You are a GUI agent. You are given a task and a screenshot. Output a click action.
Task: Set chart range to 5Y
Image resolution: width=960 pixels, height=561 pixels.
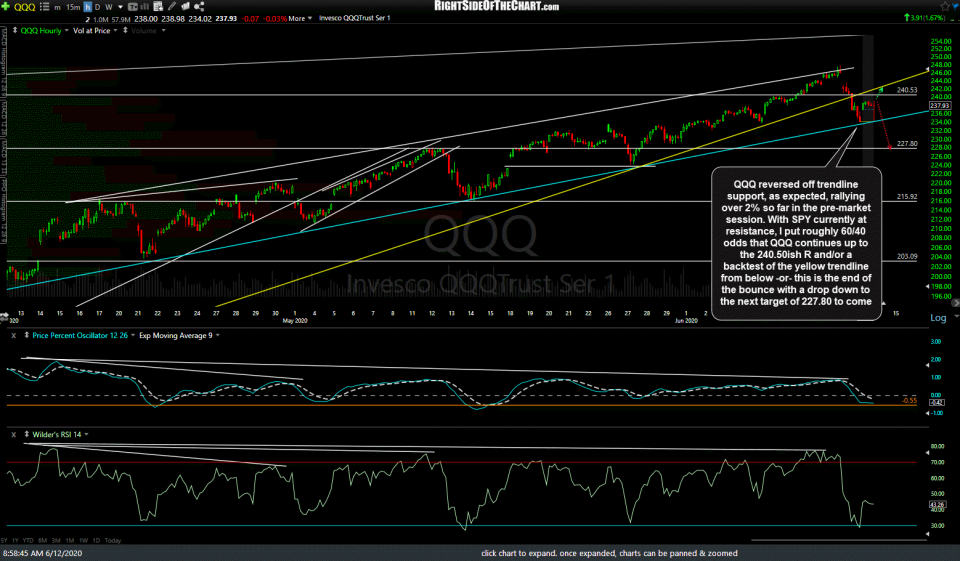pyautogui.click(x=4, y=541)
